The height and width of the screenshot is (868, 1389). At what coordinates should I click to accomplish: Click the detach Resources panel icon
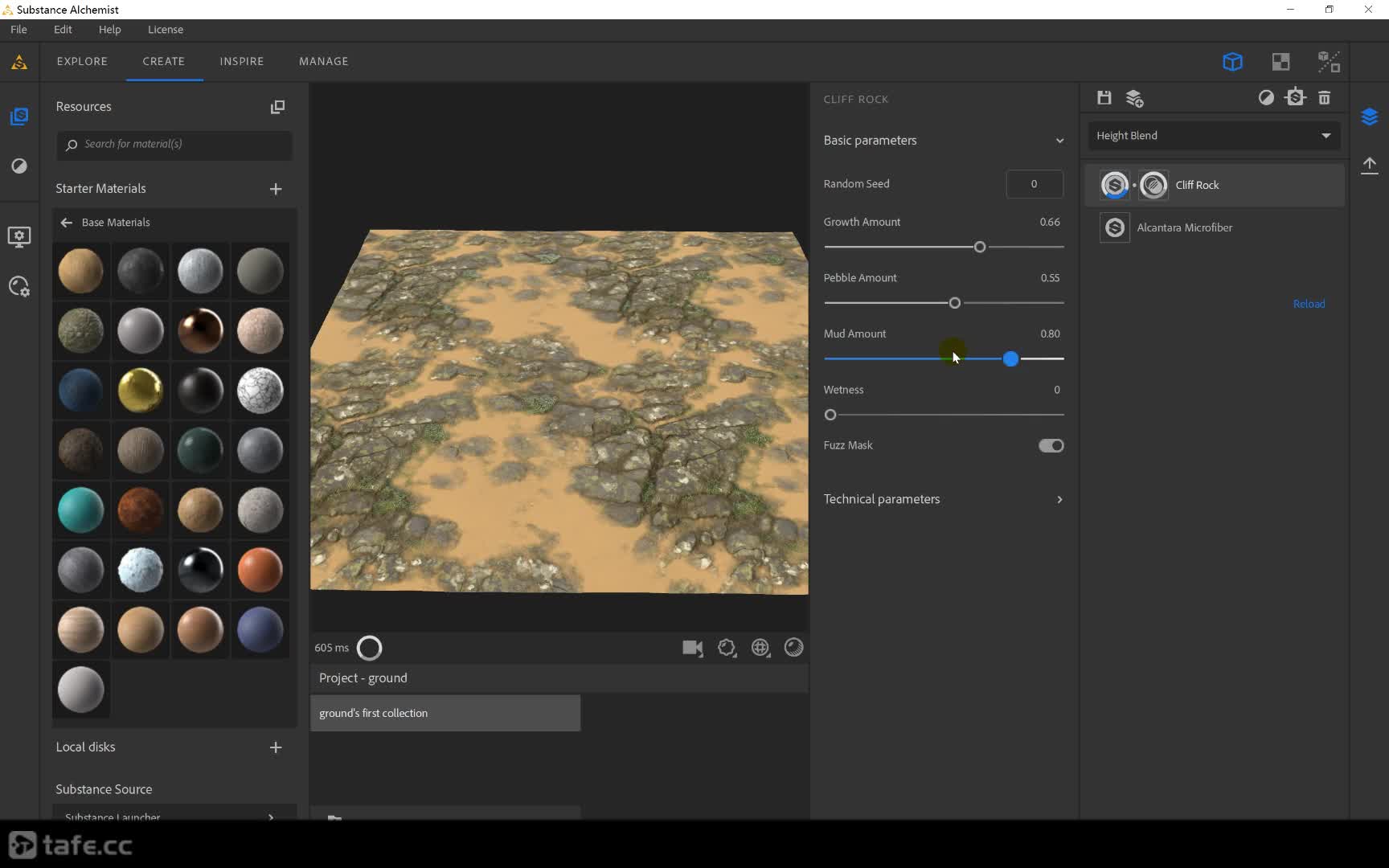point(277,107)
